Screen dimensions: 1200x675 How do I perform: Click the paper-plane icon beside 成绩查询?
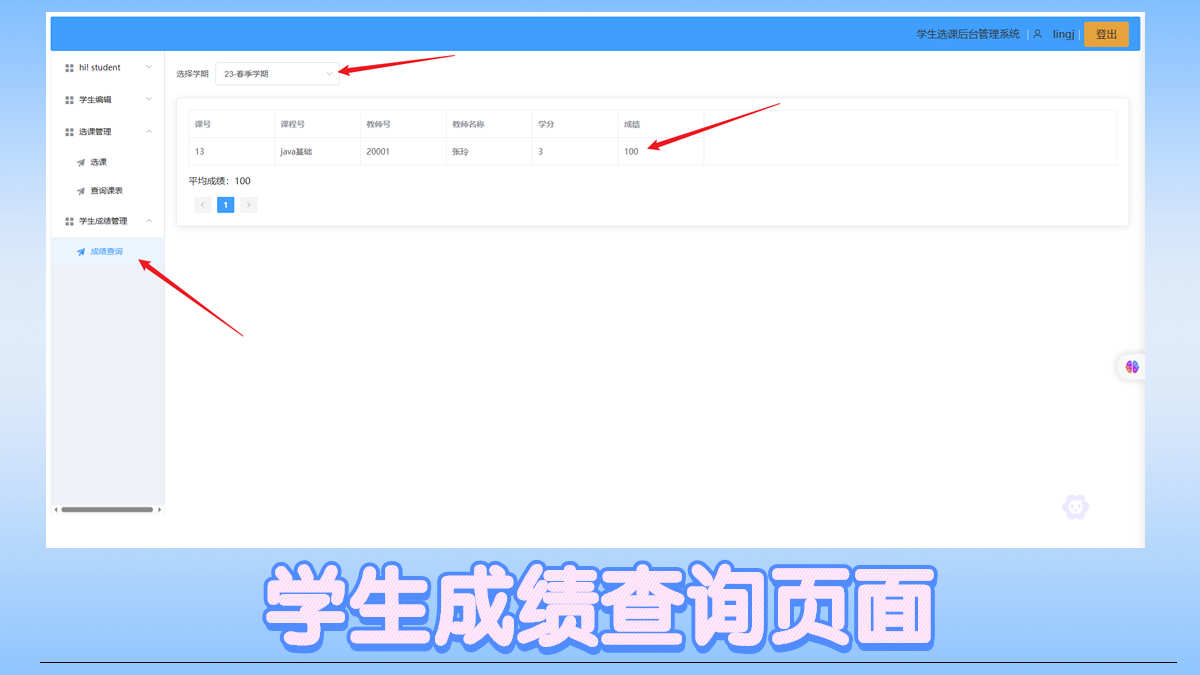point(81,252)
